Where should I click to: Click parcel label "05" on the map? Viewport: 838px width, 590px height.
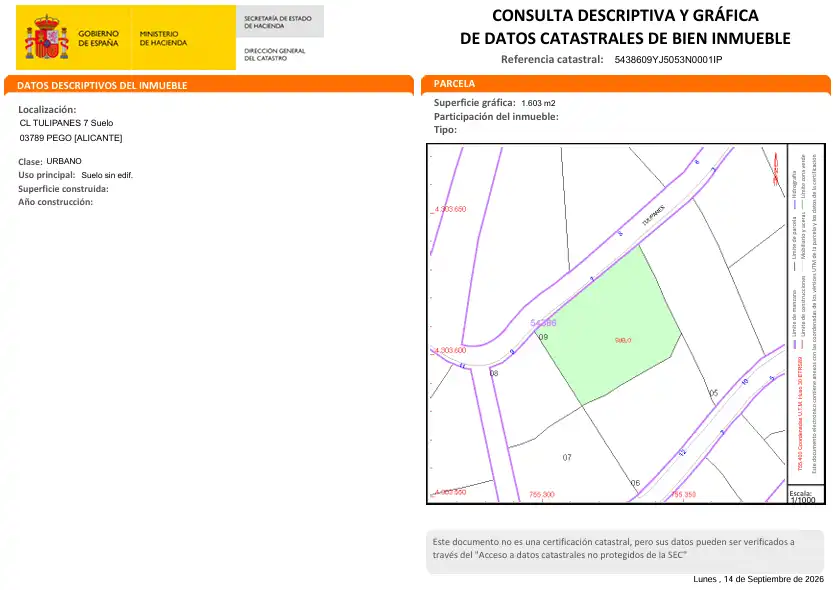pos(713,393)
